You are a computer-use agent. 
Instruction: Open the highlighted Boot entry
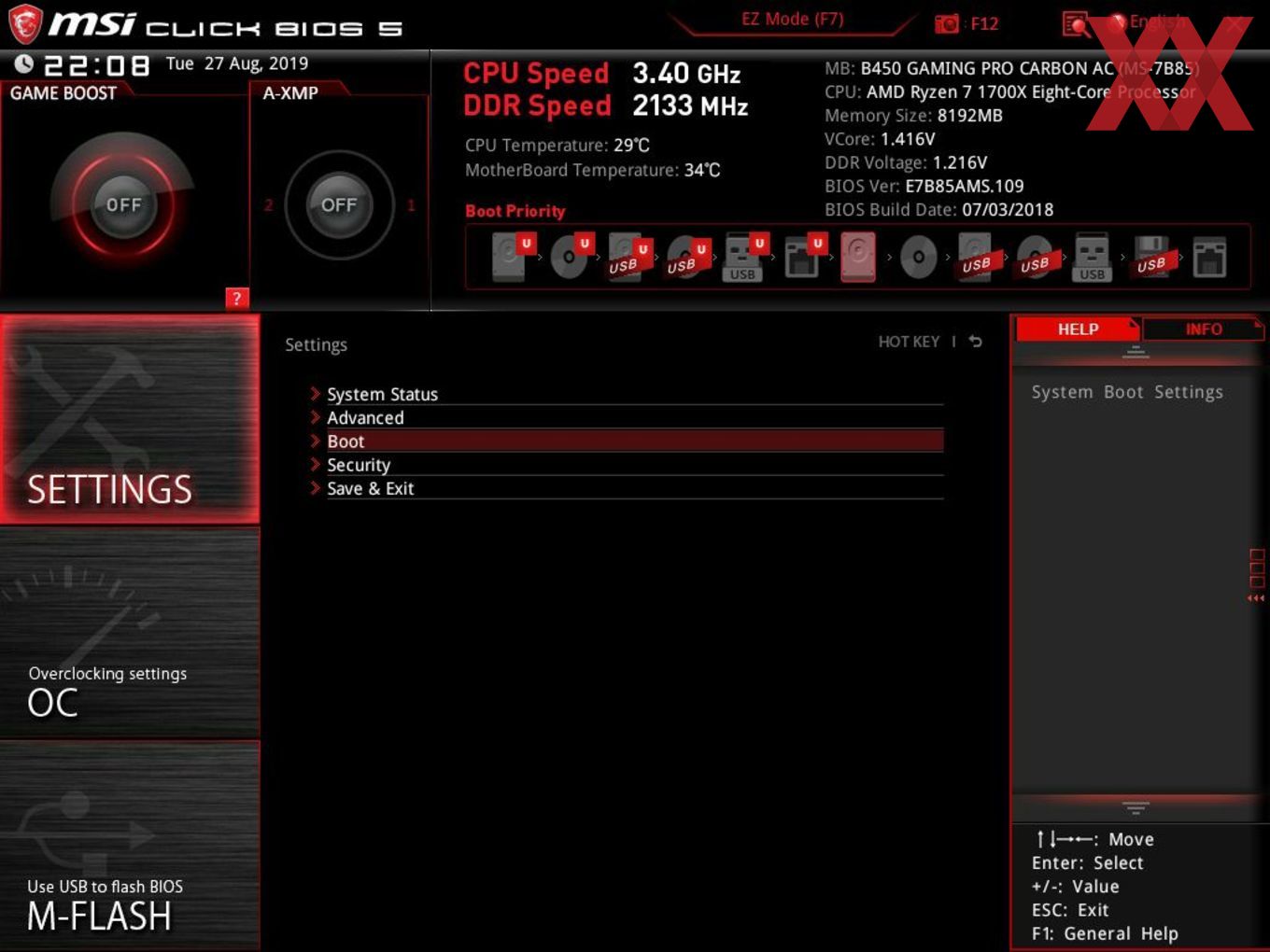click(626, 441)
